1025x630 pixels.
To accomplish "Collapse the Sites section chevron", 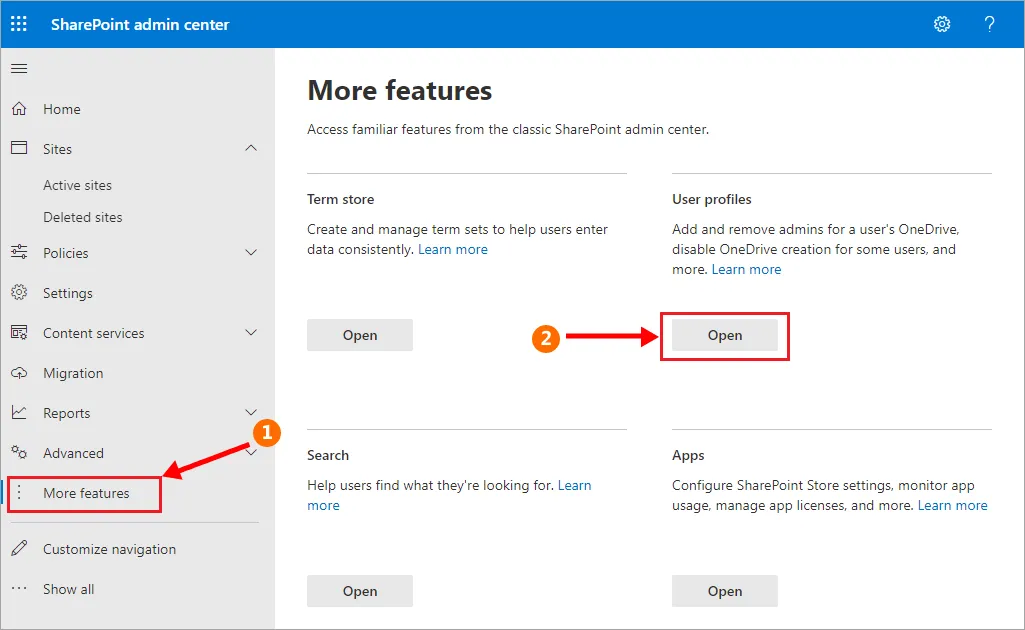I will click(251, 148).
